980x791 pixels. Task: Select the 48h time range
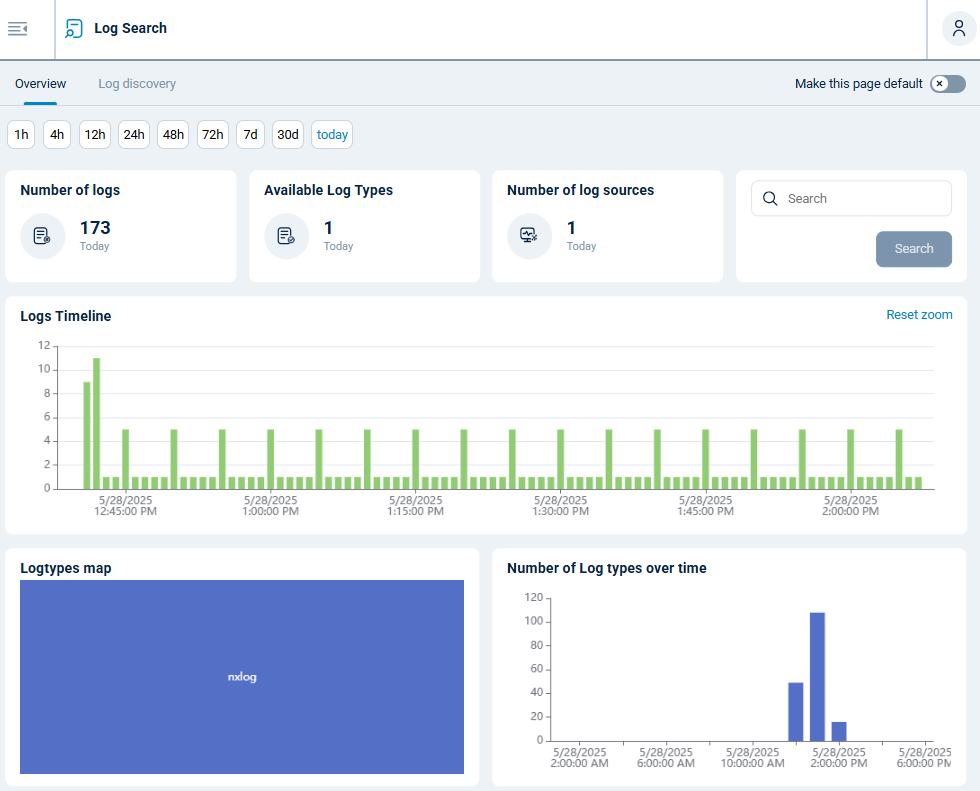point(172,134)
